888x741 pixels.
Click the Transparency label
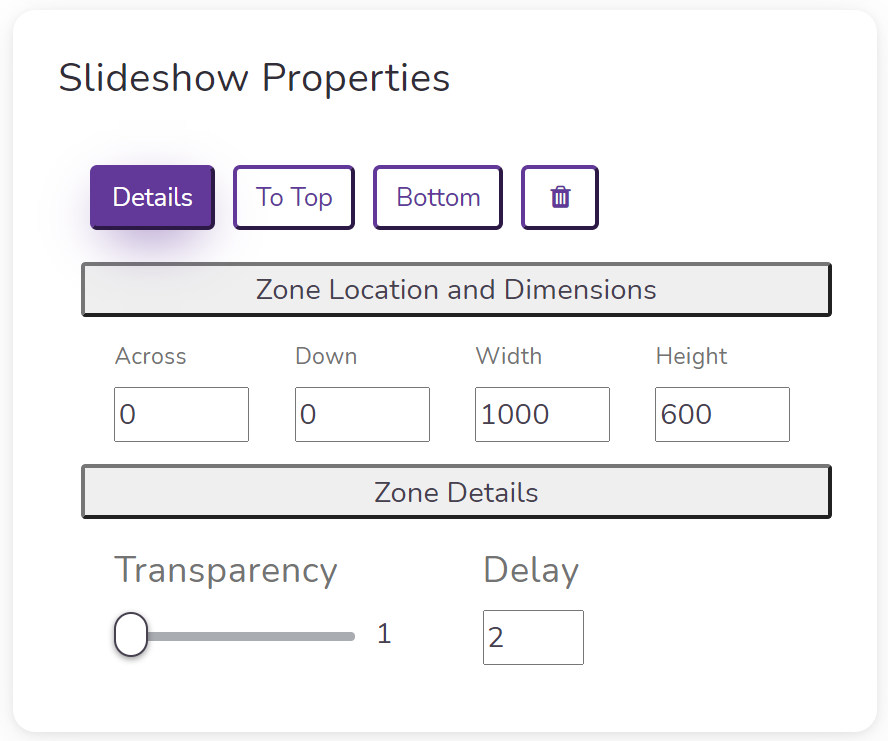[x=226, y=570]
